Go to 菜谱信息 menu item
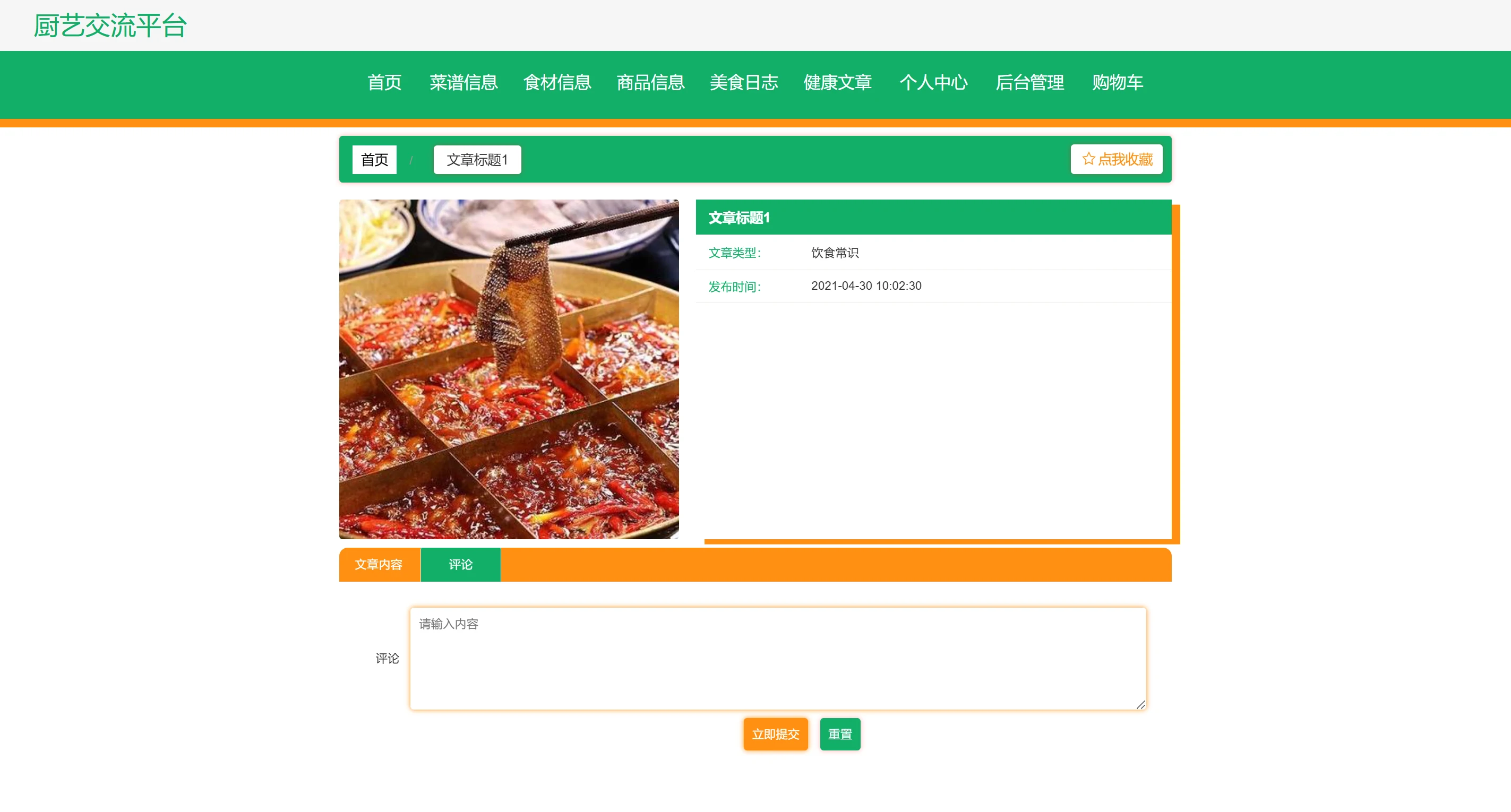Image resolution: width=1511 pixels, height=812 pixels. point(463,83)
